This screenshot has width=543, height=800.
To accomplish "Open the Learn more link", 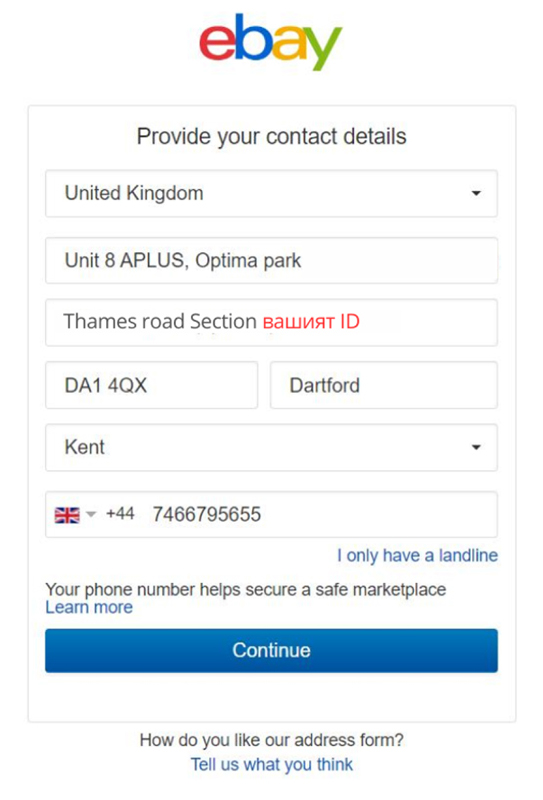I will (89, 608).
